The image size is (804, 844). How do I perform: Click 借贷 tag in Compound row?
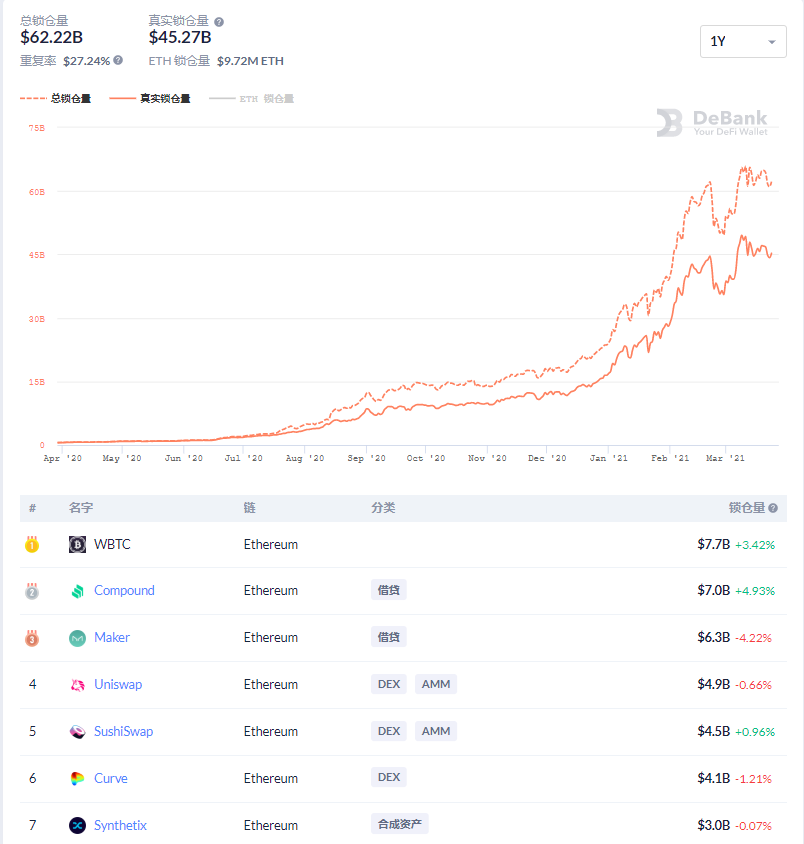[x=389, y=590]
